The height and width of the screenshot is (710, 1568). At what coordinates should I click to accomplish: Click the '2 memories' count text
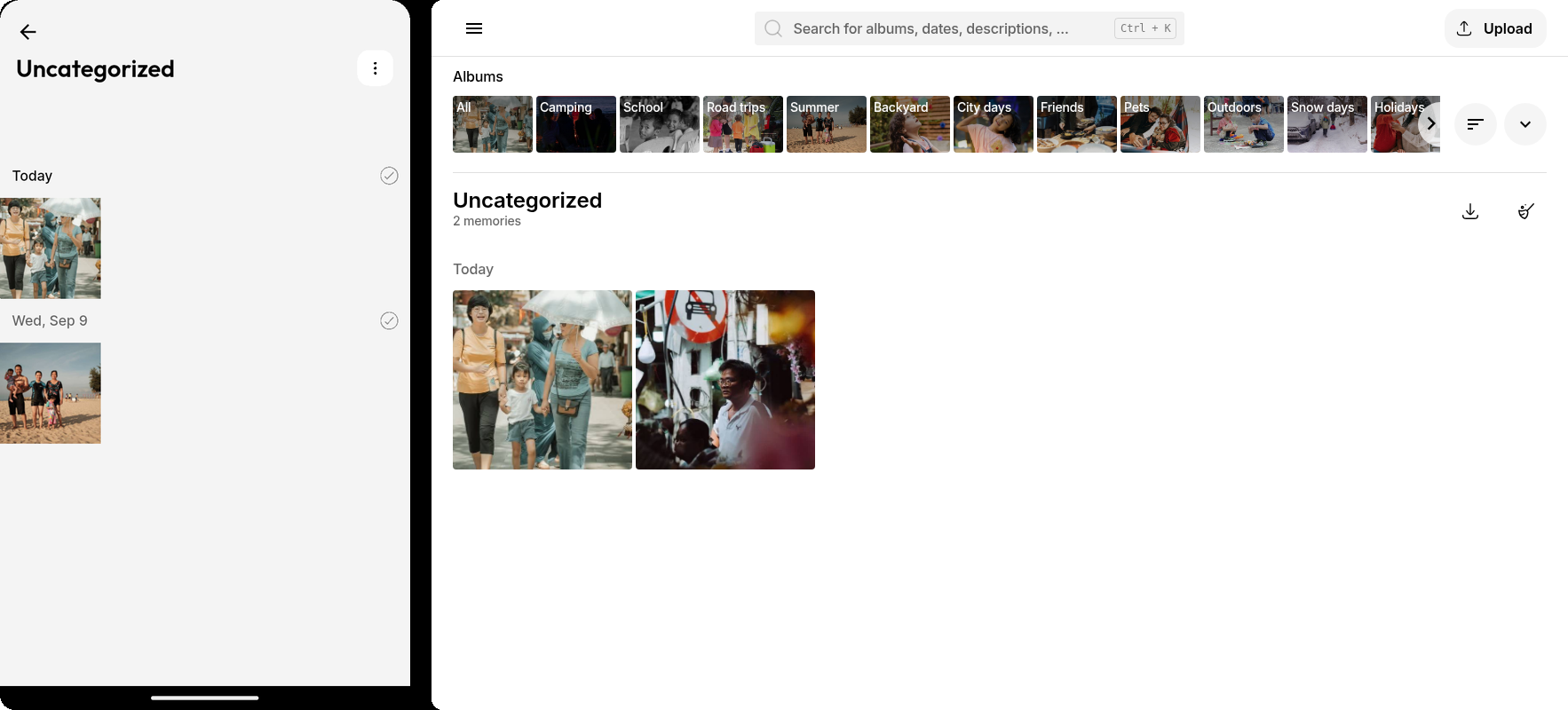[x=487, y=221]
